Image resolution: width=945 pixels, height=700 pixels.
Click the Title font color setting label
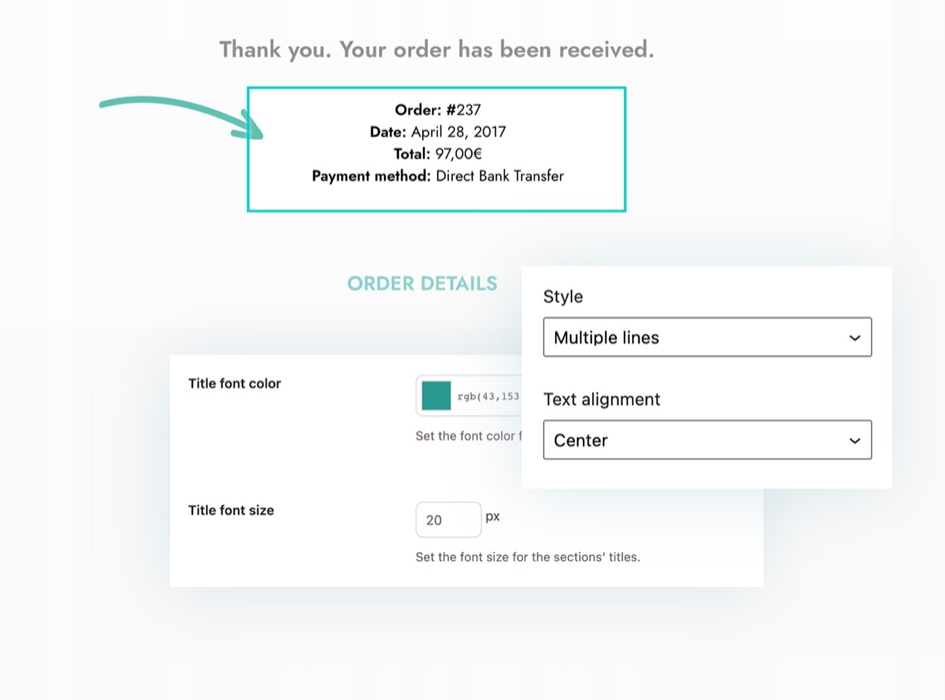(x=234, y=384)
